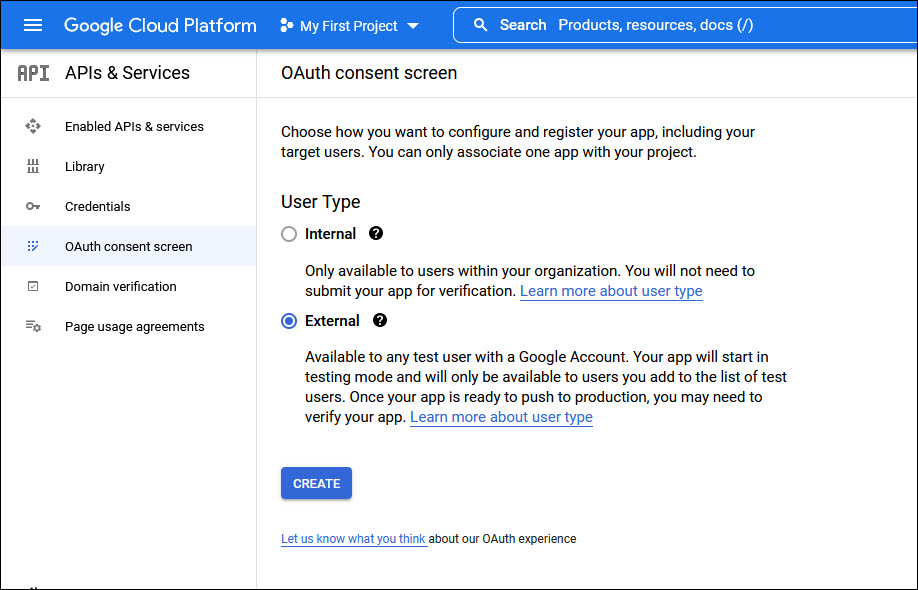Click the search magnifier icon
The width and height of the screenshot is (918, 590).
tap(481, 24)
